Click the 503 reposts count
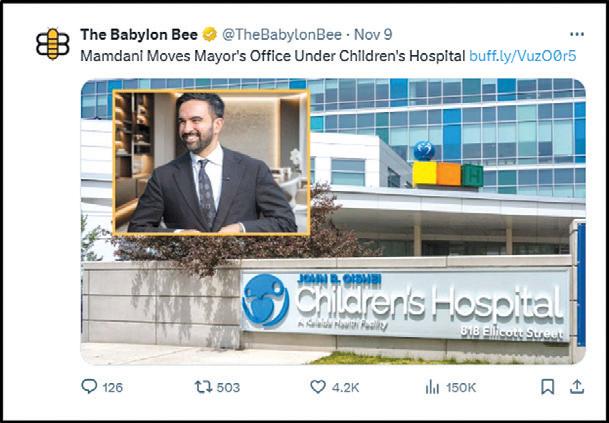 [x=228, y=387]
